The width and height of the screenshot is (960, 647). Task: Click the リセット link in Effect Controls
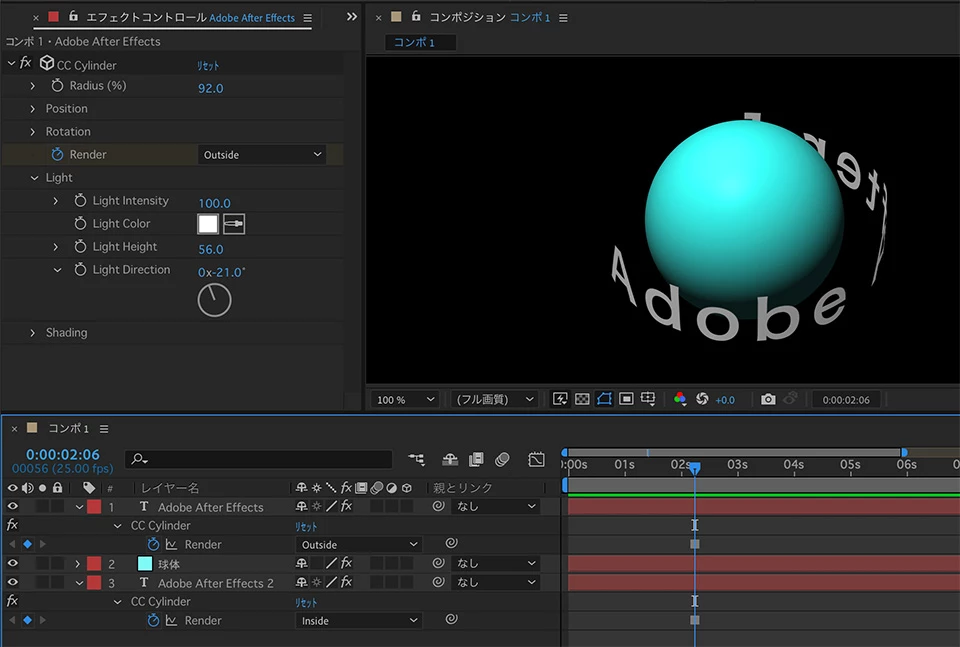tap(208, 65)
